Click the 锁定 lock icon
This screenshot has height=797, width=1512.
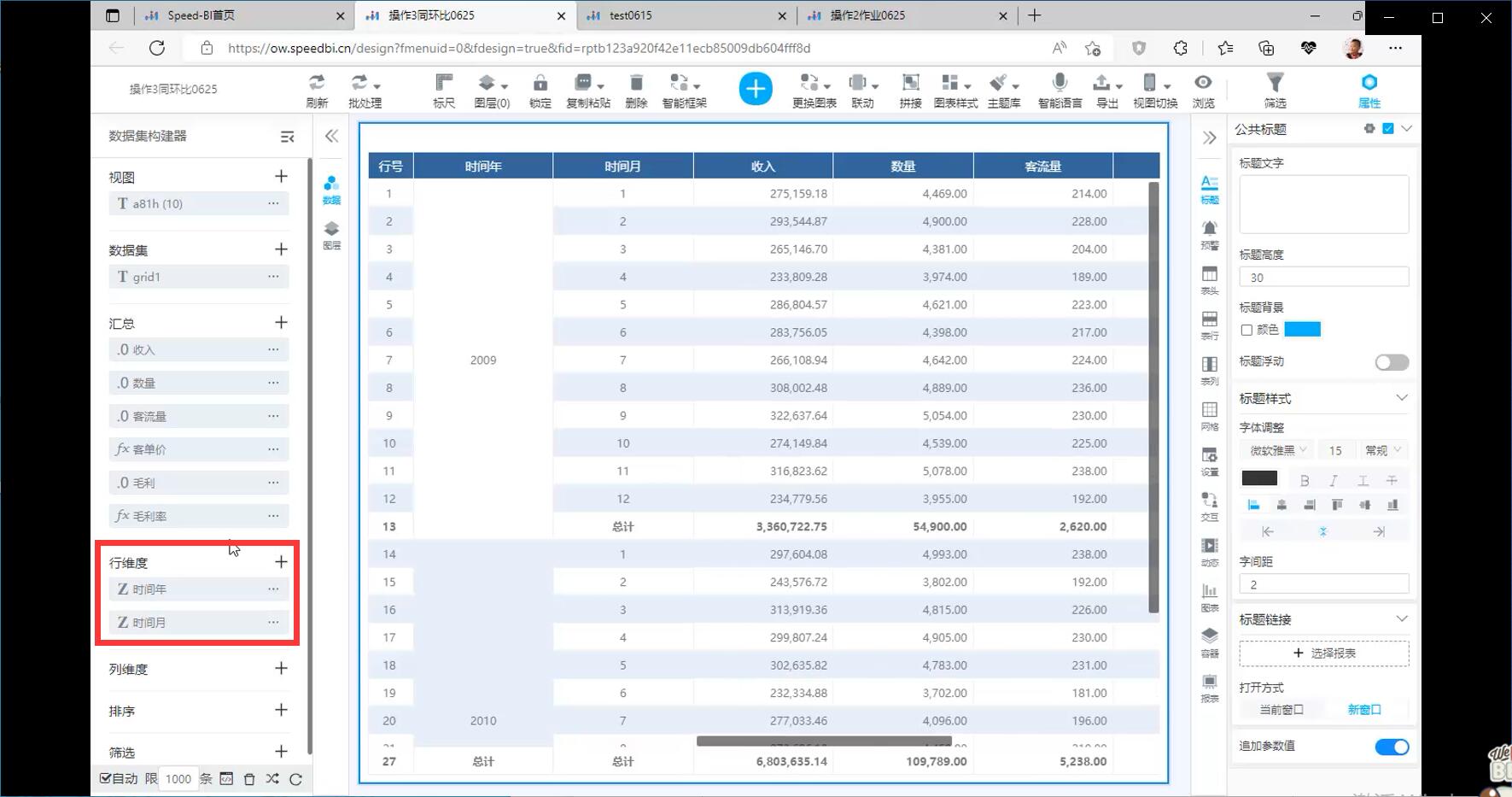tap(540, 84)
